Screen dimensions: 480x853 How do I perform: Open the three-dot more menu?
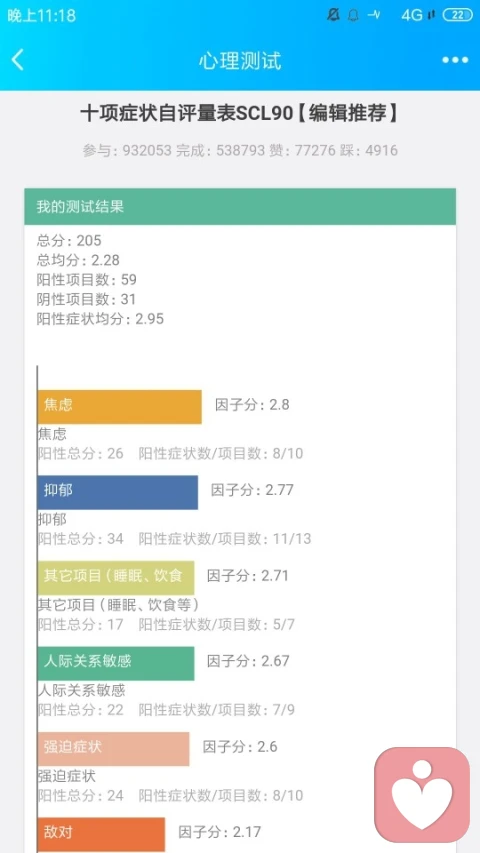(x=455, y=60)
